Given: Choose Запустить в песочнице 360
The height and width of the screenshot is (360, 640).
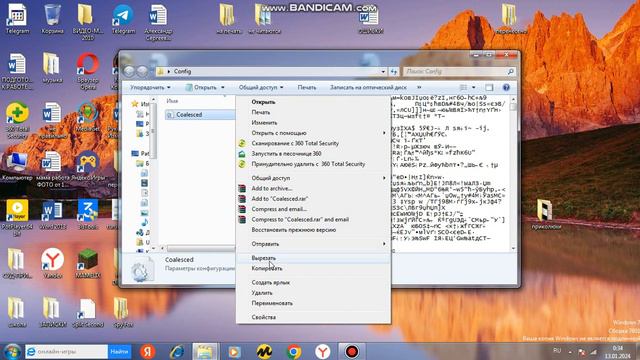Looking at the screenshot, I should coord(313,154).
